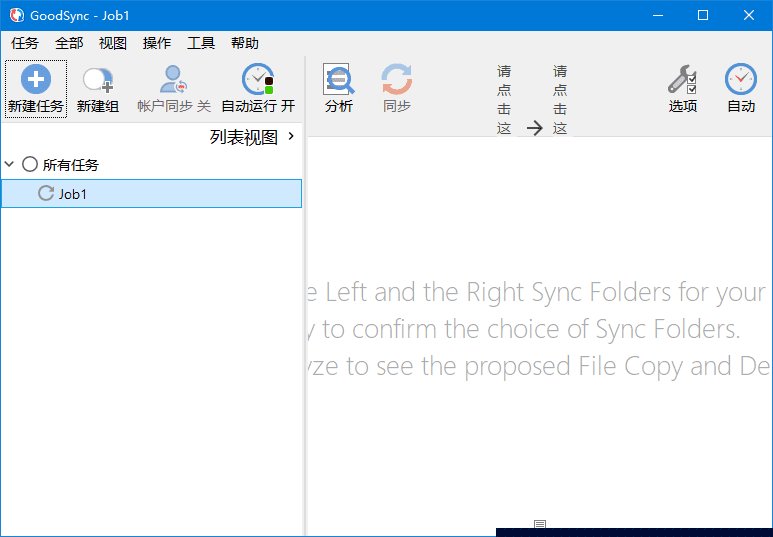Expand the 列表视图 chevron
The image size is (773, 537).
point(291,136)
